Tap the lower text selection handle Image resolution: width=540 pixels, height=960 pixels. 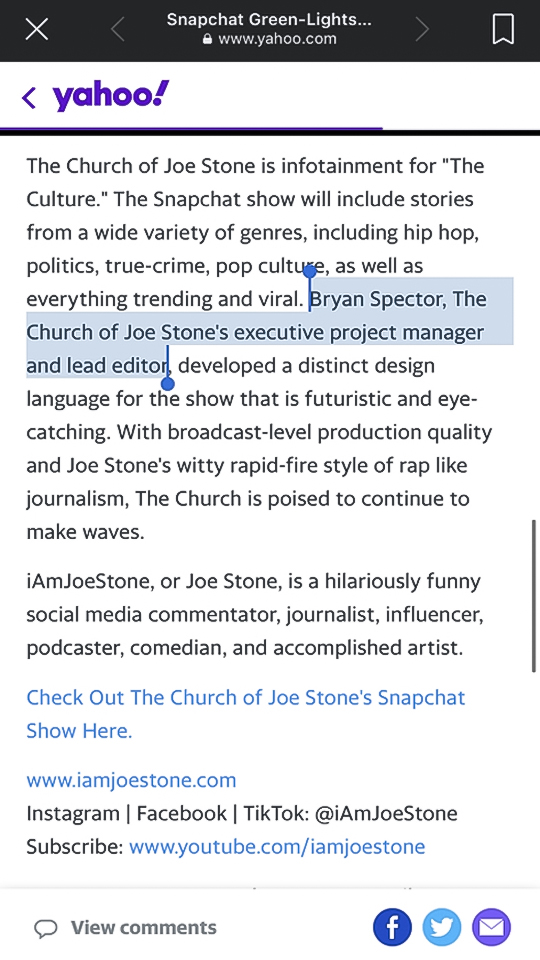pos(167,383)
